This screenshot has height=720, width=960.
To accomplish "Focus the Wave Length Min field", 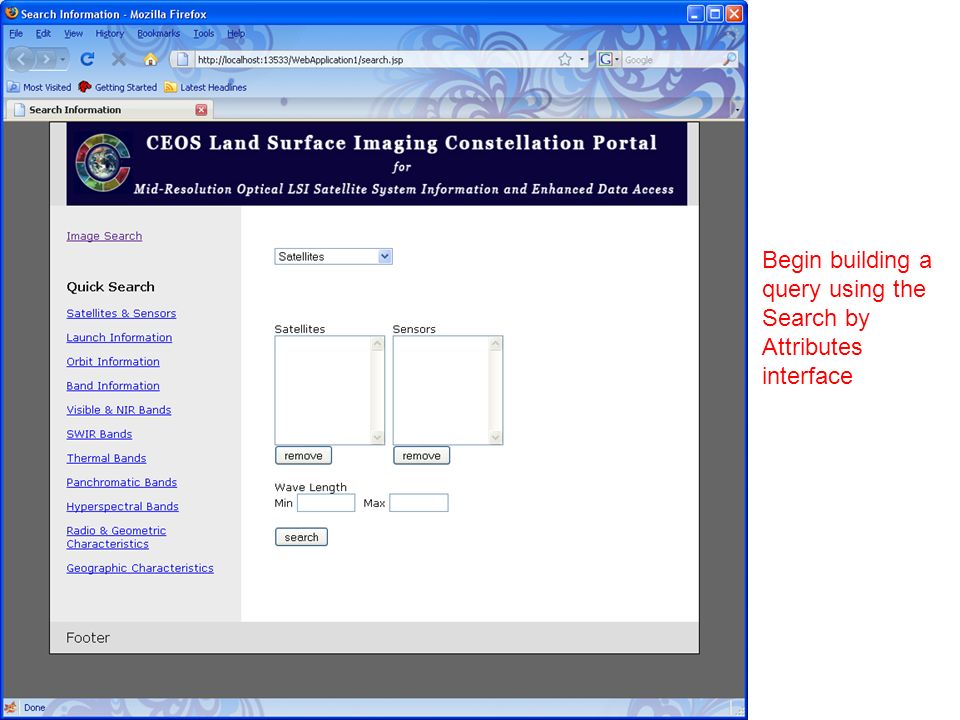I will point(326,503).
